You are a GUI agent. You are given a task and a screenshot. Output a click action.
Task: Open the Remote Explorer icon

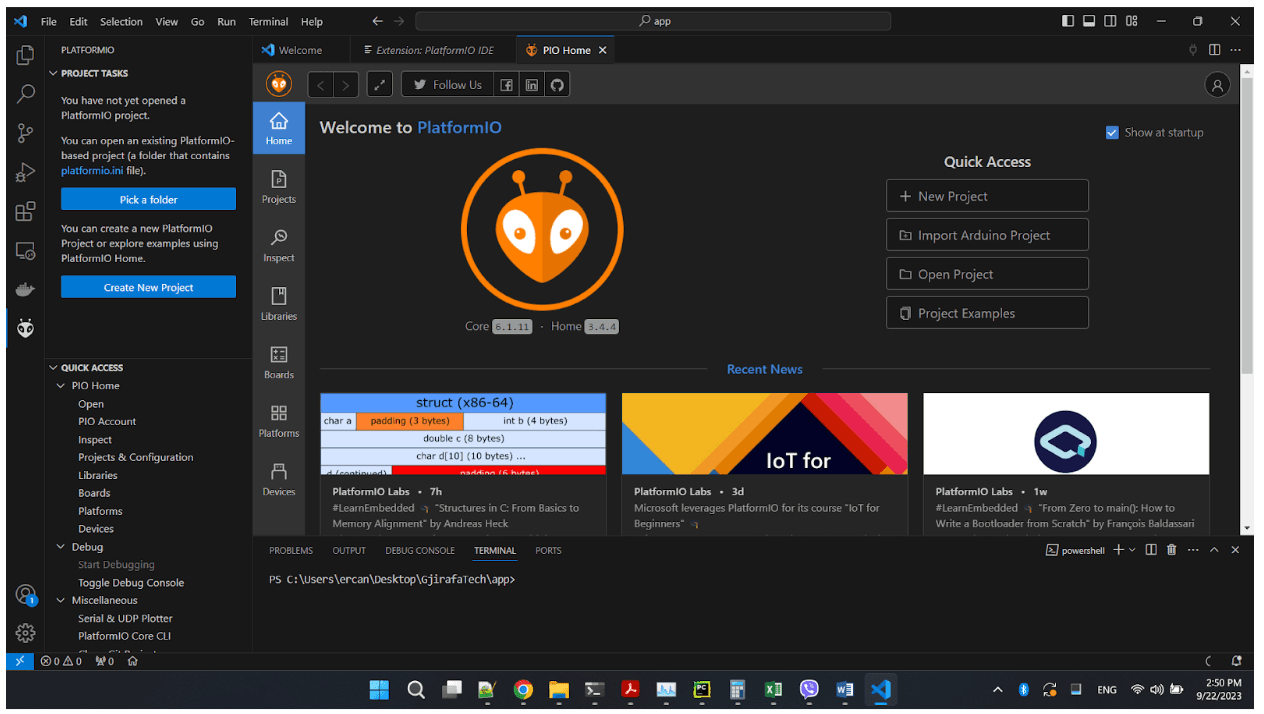click(x=26, y=250)
